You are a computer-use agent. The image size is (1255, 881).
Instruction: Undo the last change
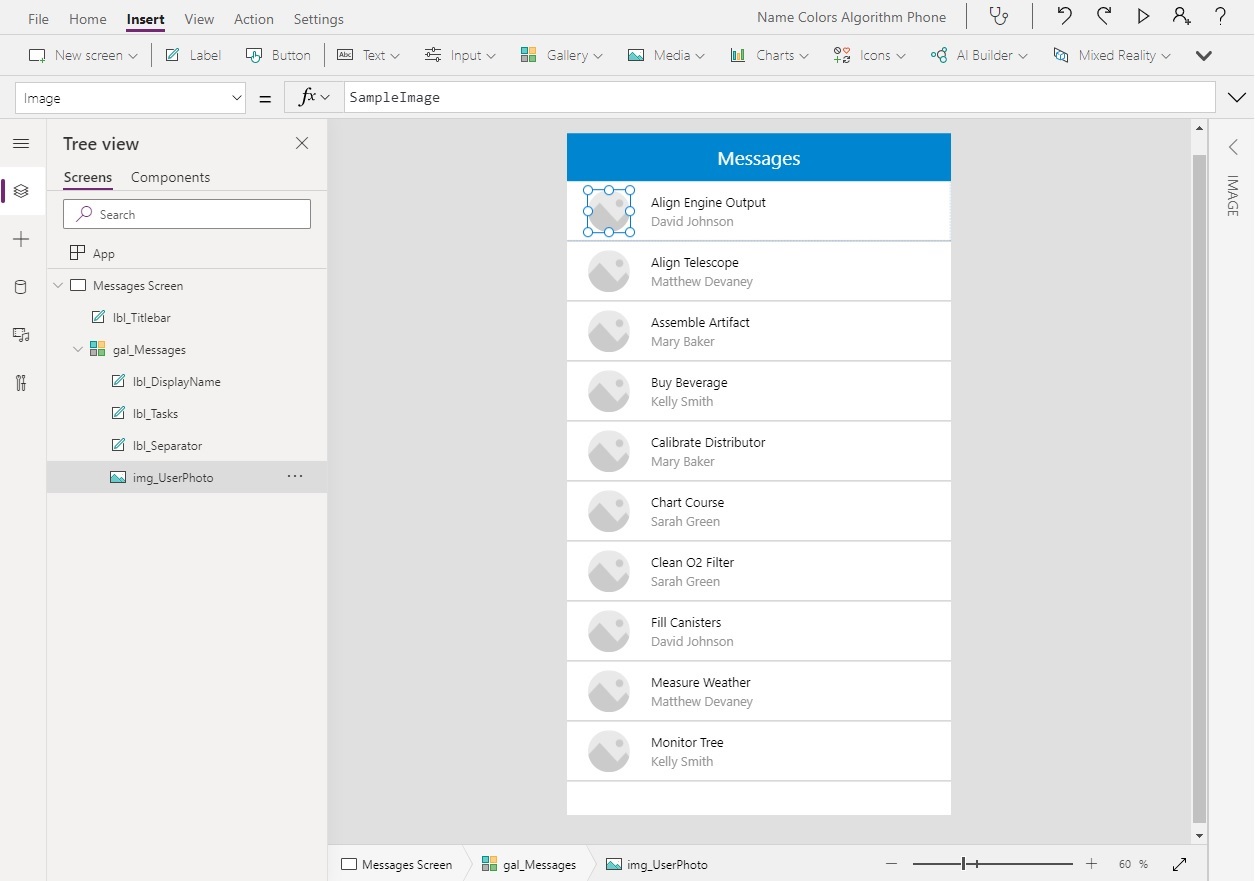click(x=1064, y=16)
